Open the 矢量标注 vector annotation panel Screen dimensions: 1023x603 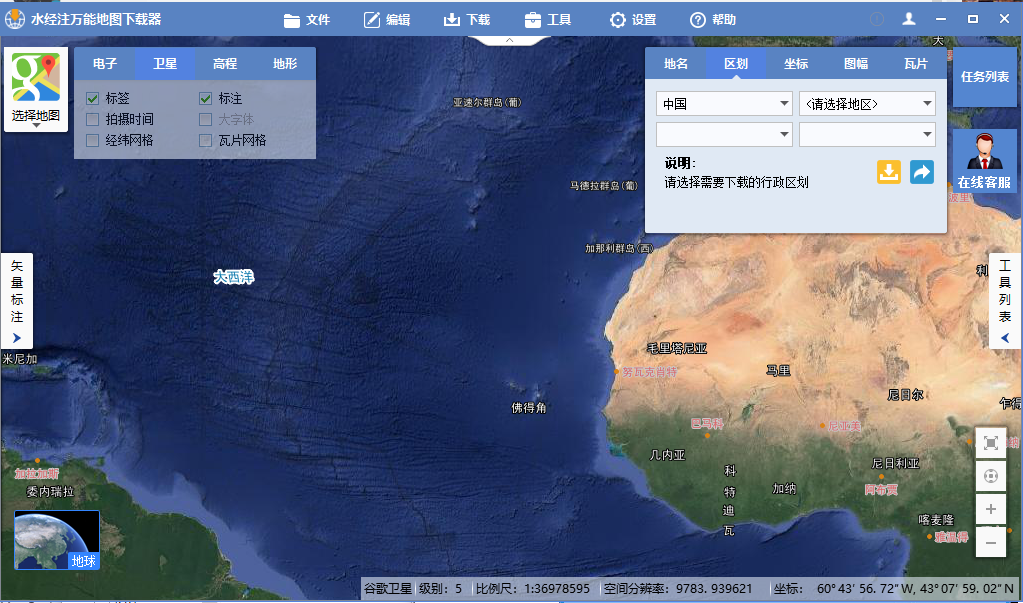[x=16, y=295]
